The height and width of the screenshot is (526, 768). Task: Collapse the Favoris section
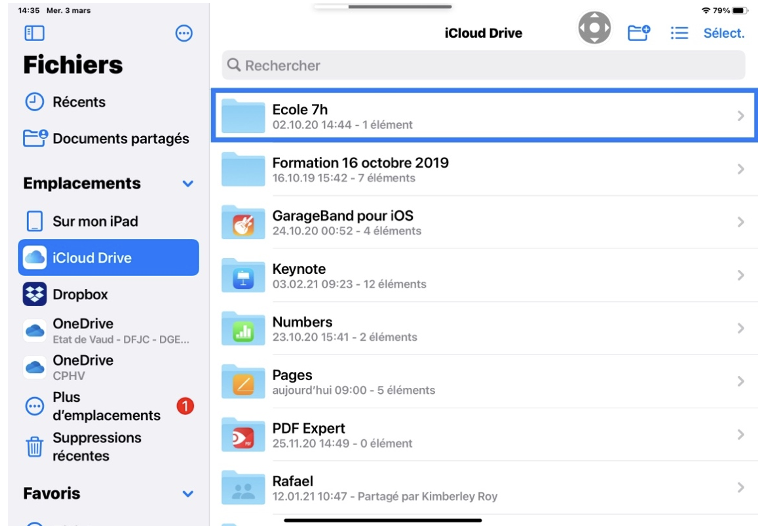point(188,494)
